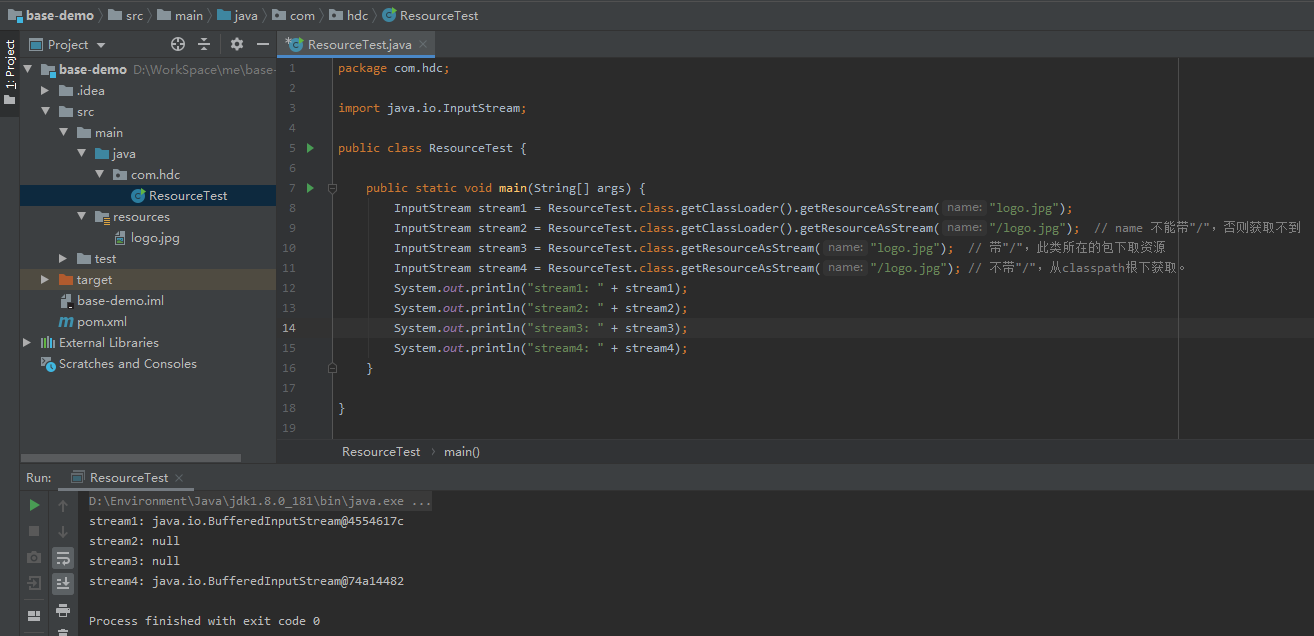Screen dimensions: 1314x636
Task: Expand the target folder
Action: [x=45, y=280]
